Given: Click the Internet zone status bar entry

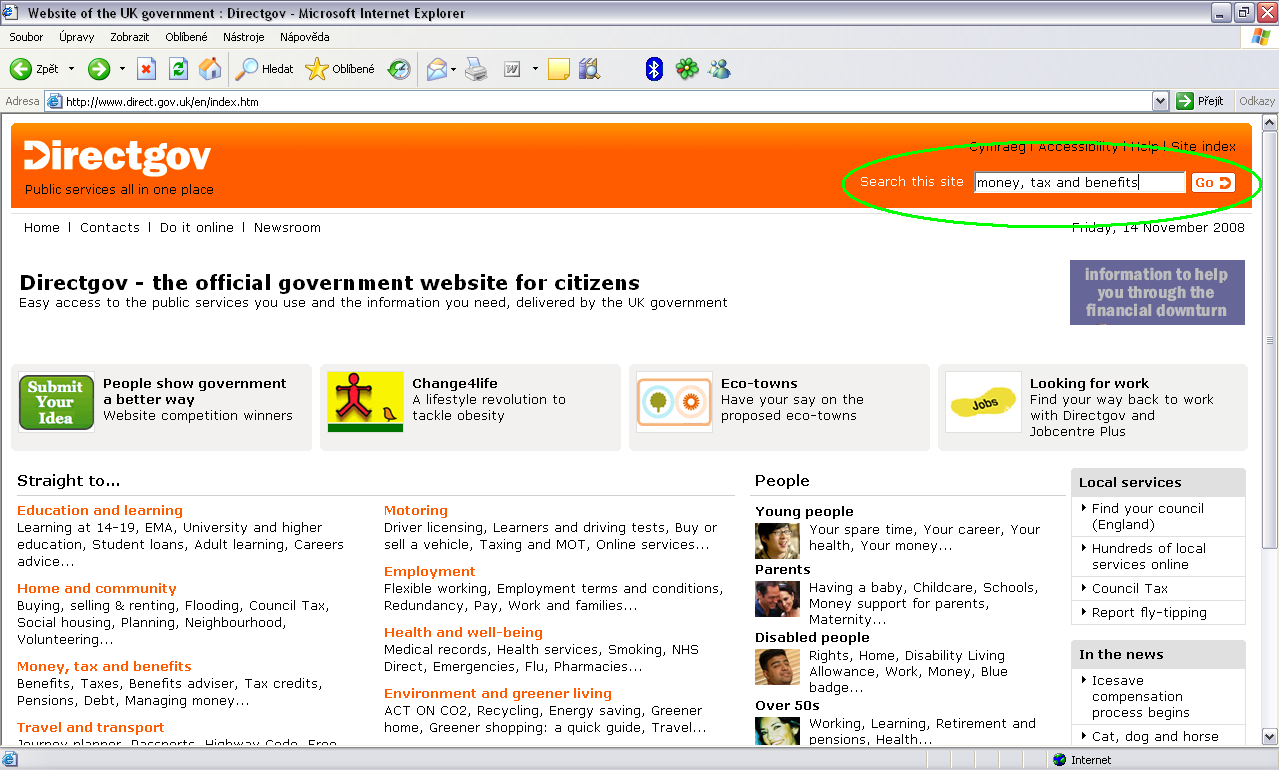Looking at the screenshot, I should [x=1082, y=761].
